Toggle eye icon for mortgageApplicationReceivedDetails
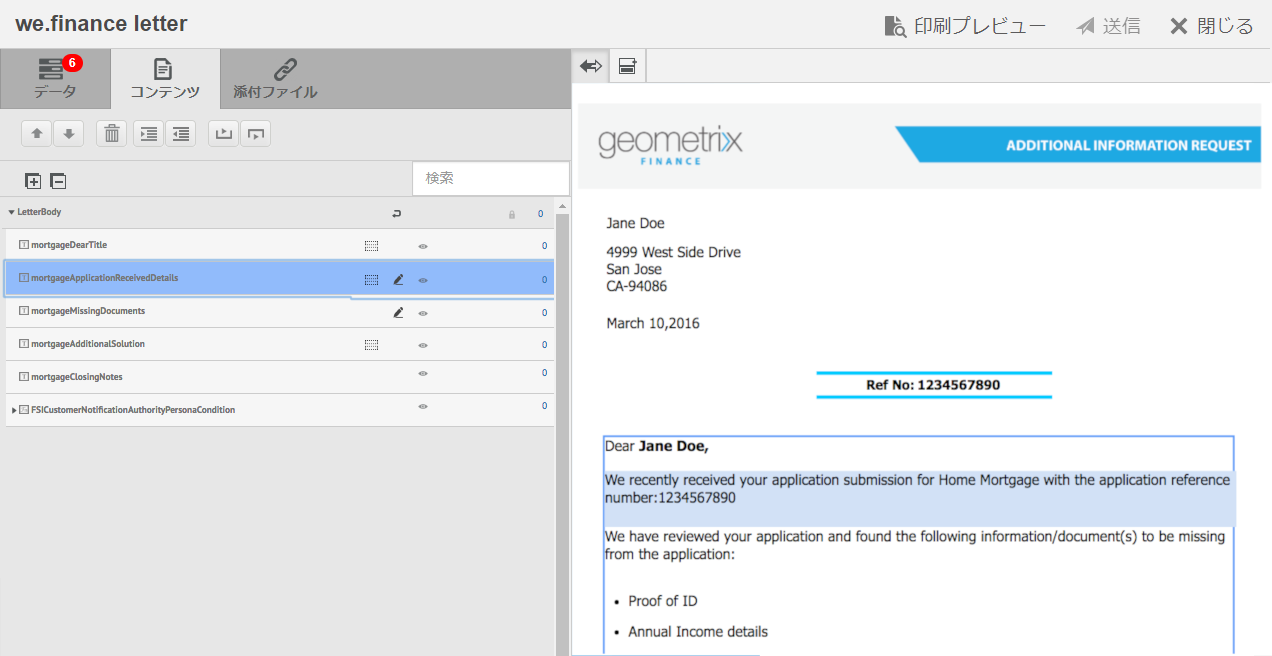This screenshot has height=656, width=1272. click(423, 280)
